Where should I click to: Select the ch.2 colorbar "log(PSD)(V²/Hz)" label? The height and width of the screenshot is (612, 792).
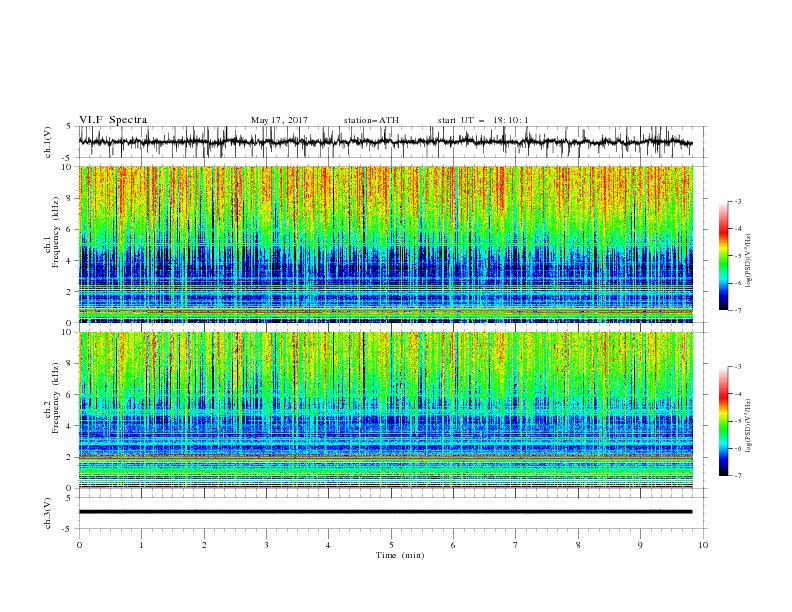click(748, 426)
